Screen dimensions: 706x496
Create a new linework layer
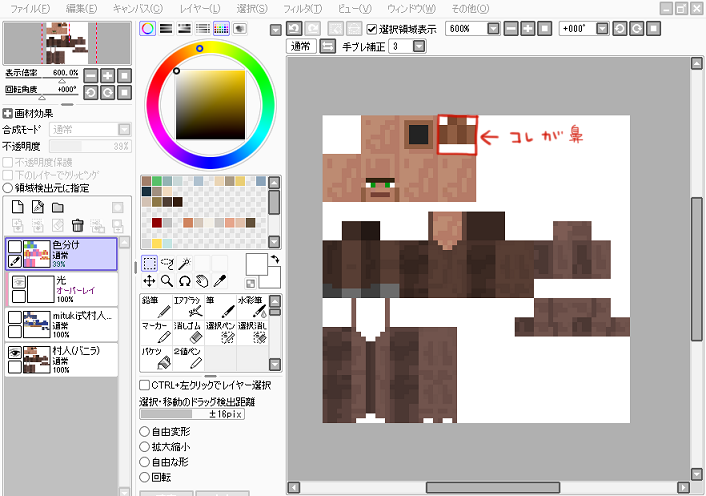click(x=38, y=207)
